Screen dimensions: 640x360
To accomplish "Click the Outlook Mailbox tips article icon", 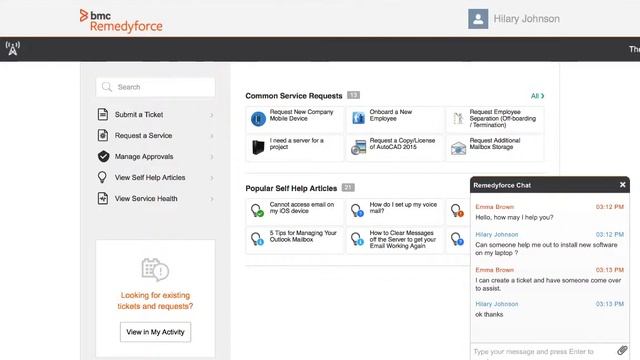I will pyautogui.click(x=257, y=239).
